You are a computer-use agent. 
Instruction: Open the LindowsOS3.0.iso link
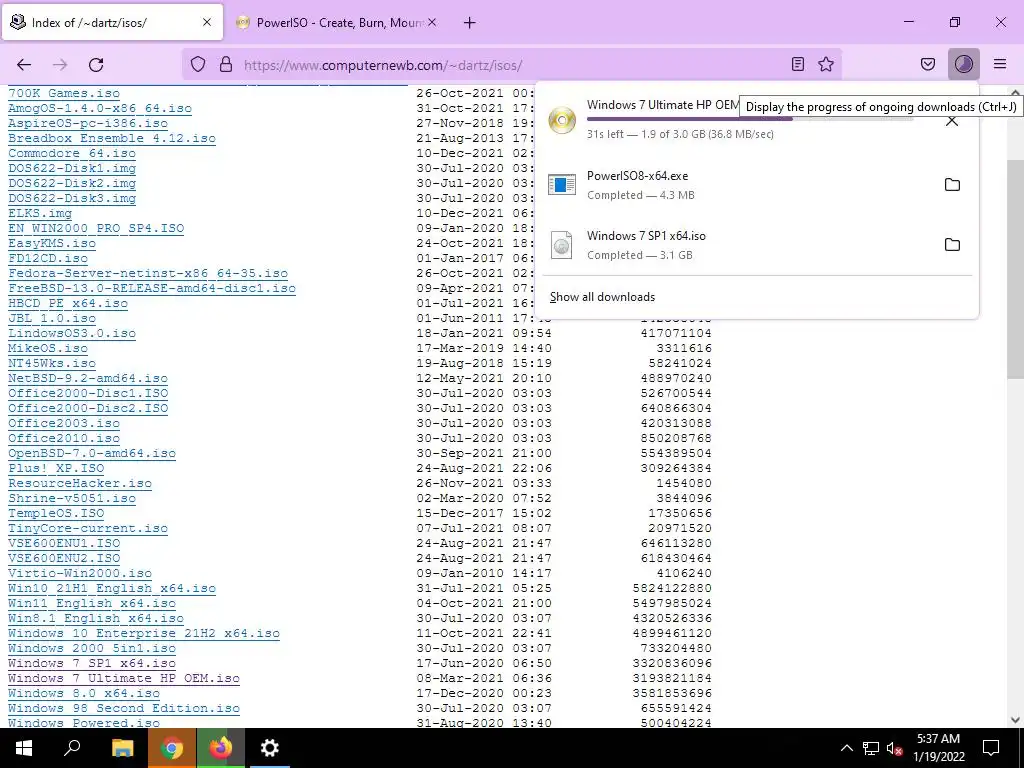72,333
